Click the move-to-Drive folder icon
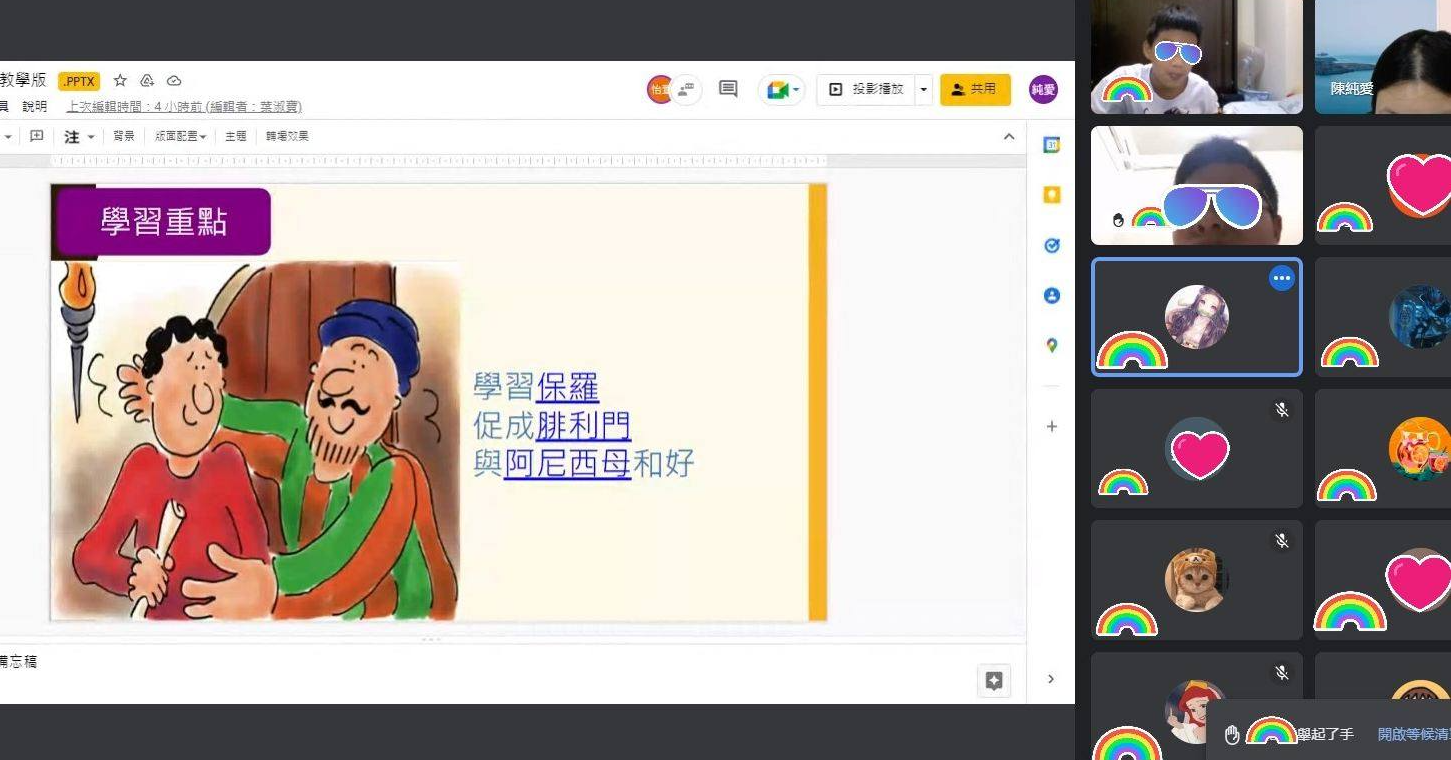This screenshot has width=1451, height=760. click(147, 81)
